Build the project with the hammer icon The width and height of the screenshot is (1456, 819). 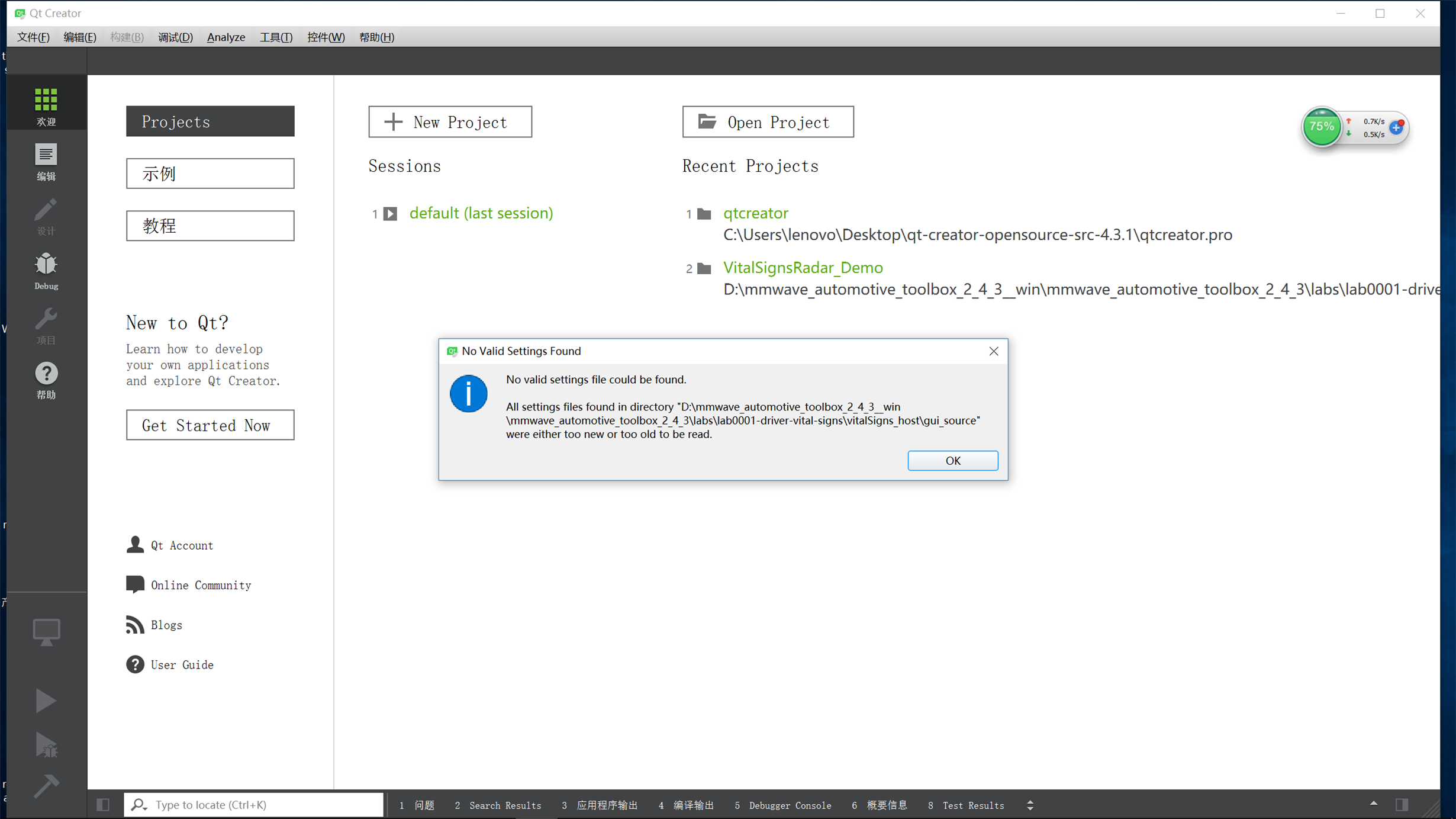(x=46, y=786)
